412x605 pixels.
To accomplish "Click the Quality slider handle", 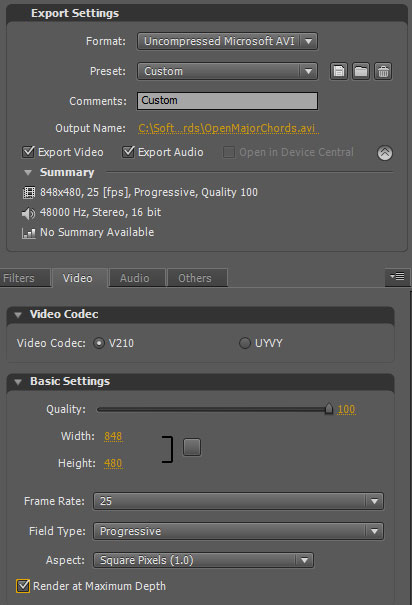I will [x=329, y=409].
